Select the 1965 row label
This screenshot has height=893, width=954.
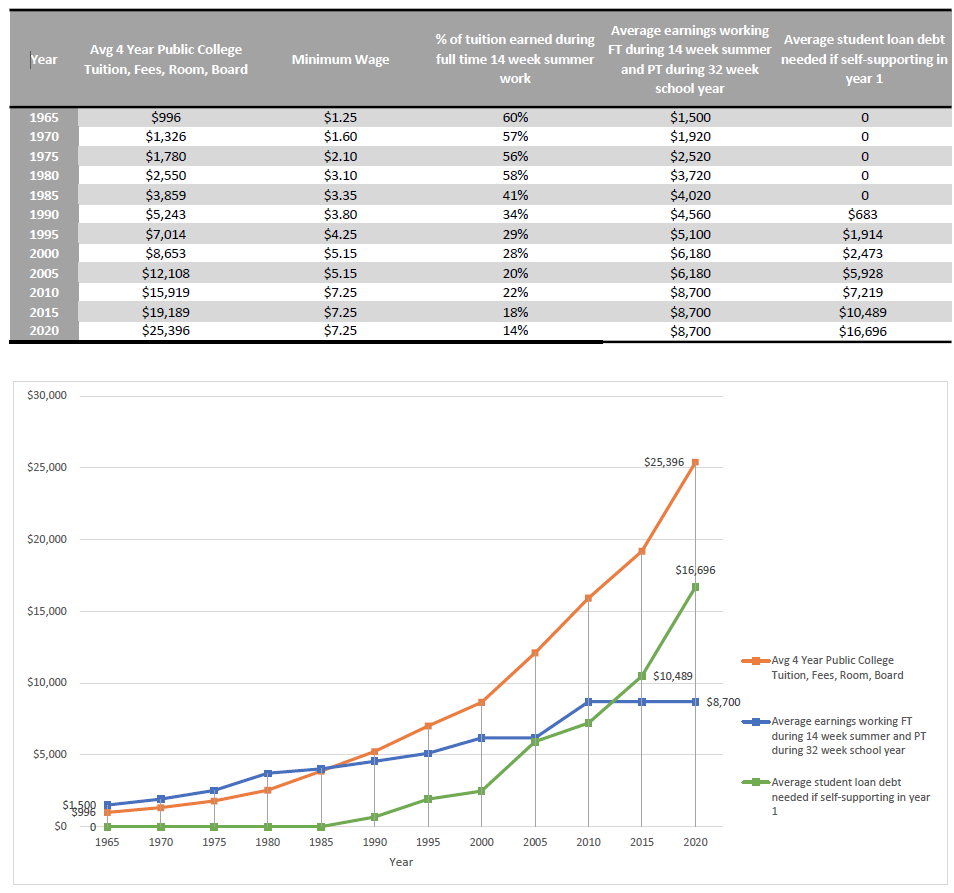(x=44, y=117)
